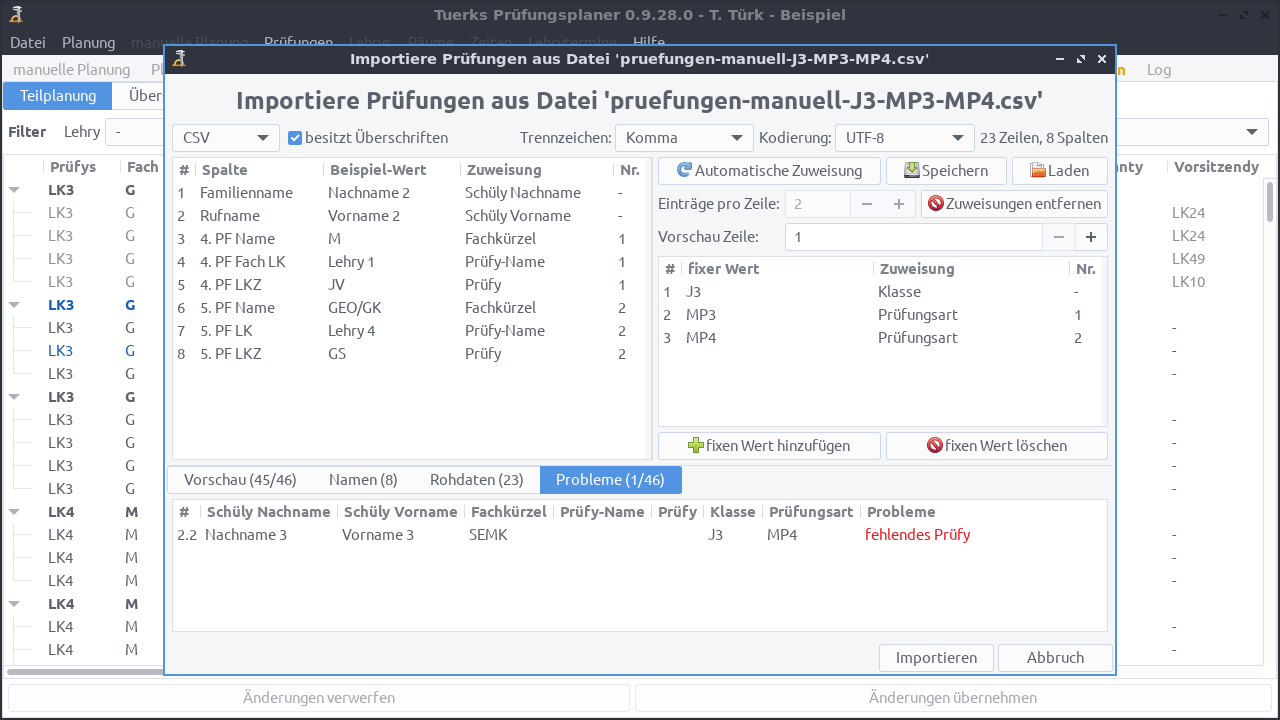Click Zuweisungen entfernen button
Screen dimensions: 1280x720
(1014, 204)
